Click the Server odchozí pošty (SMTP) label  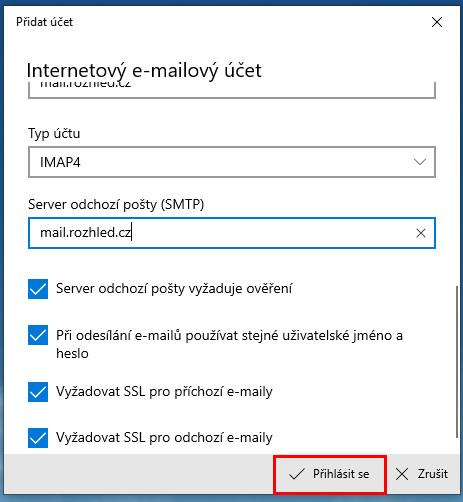tap(116, 204)
